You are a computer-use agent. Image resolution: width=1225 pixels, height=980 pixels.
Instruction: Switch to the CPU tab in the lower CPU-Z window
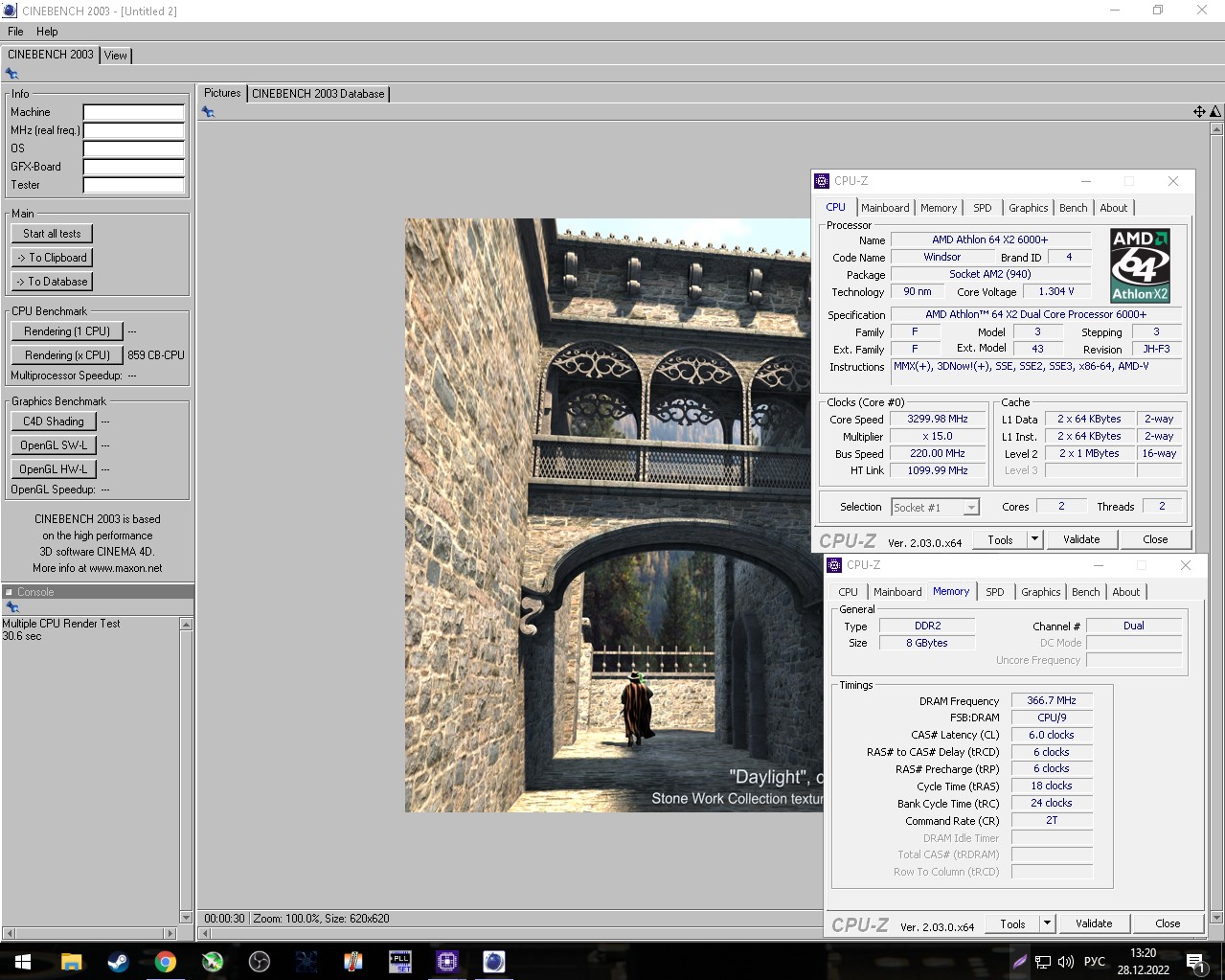click(x=849, y=592)
